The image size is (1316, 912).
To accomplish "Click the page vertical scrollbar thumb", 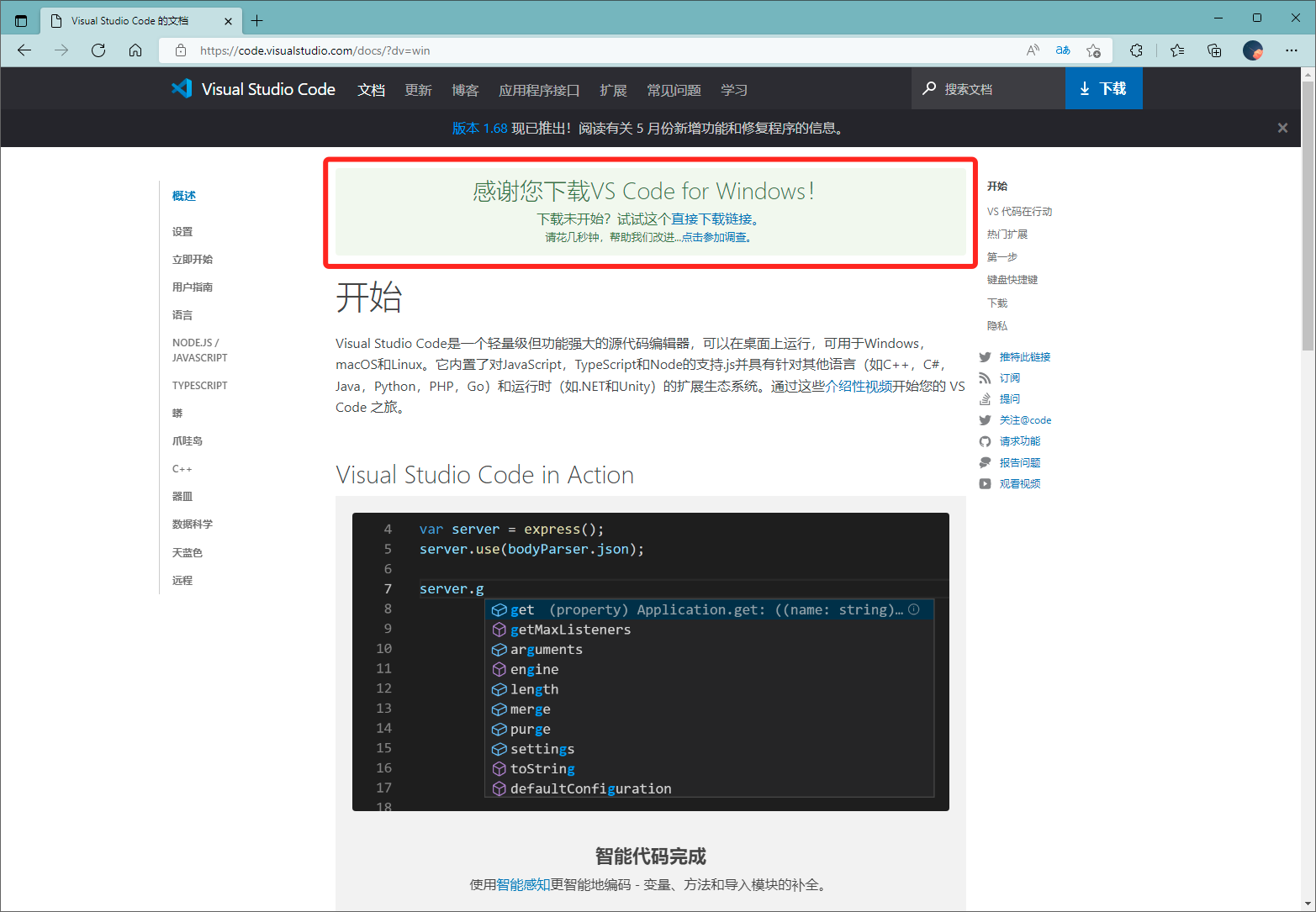I will point(1308,215).
